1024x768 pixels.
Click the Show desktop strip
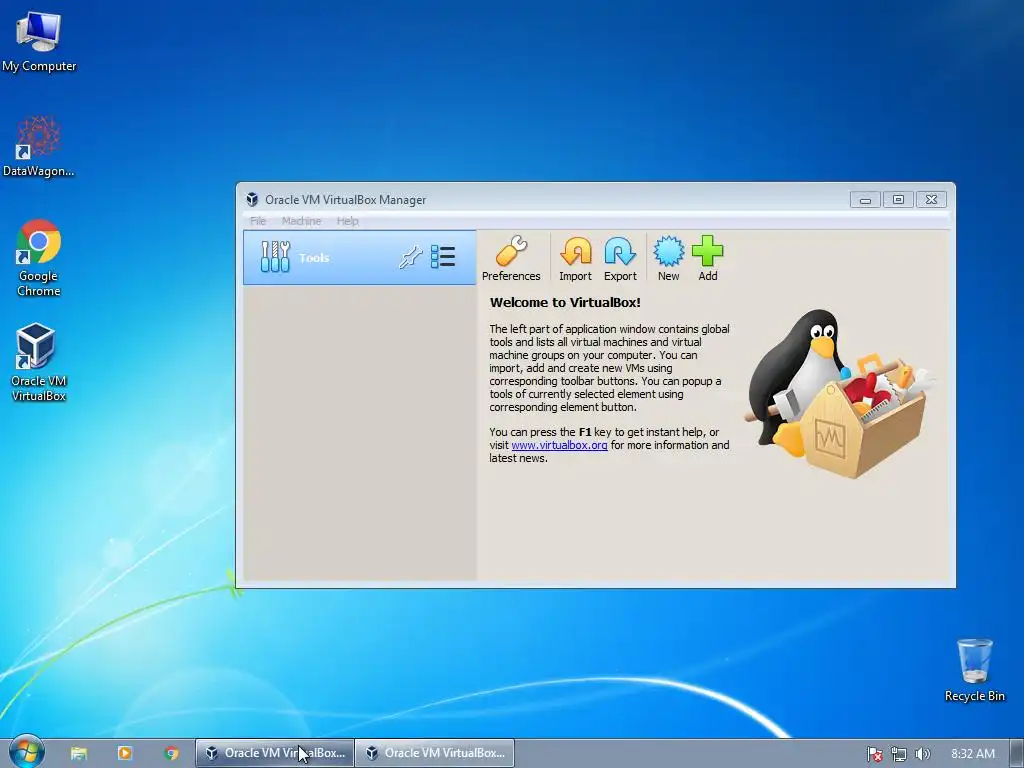(x=1017, y=753)
